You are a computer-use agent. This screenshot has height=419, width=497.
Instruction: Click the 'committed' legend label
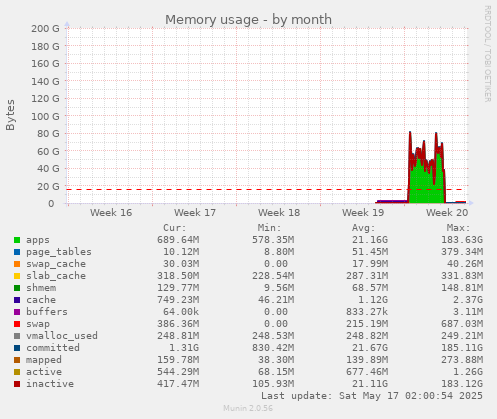(53, 348)
